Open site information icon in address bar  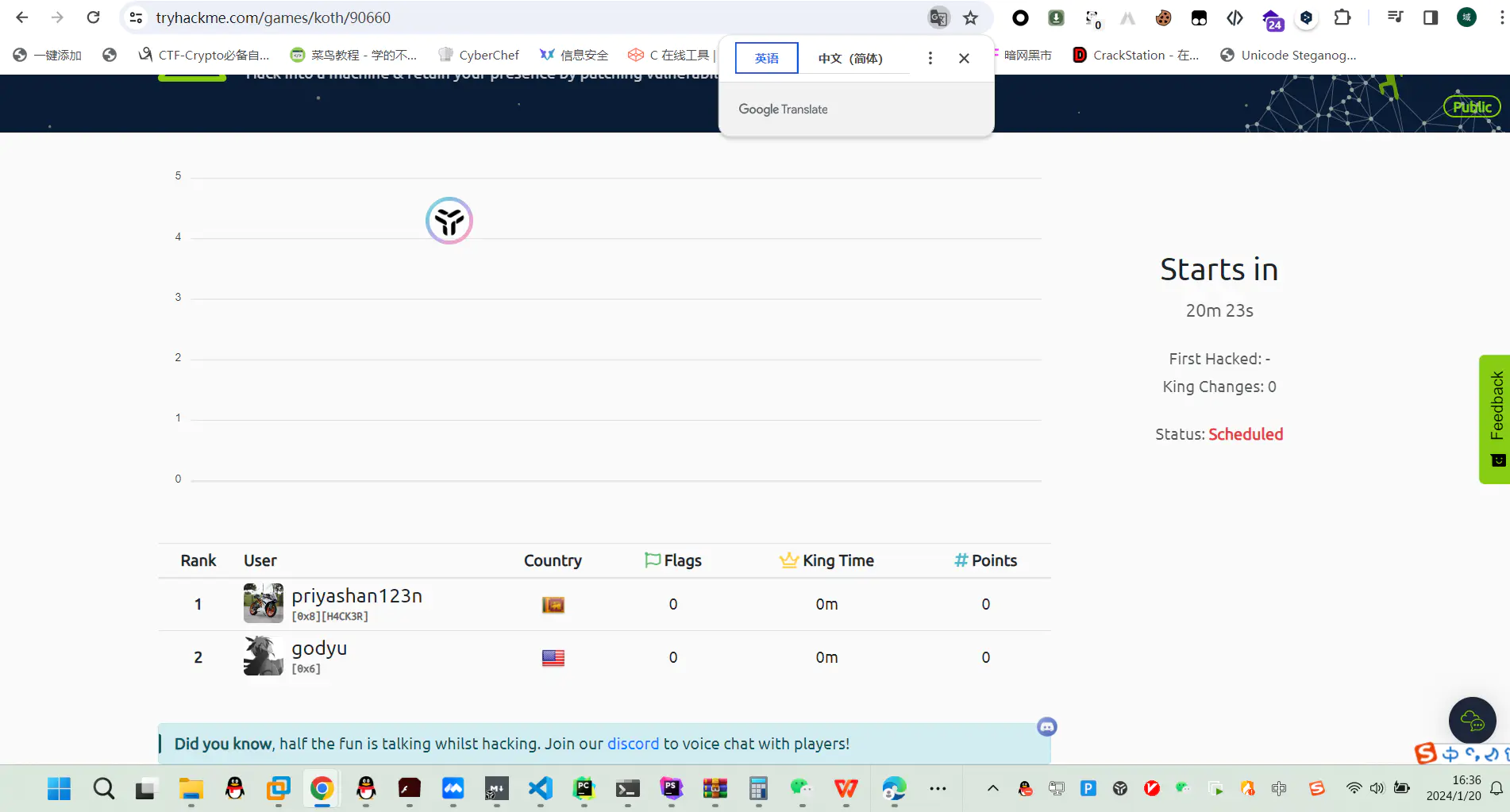[x=136, y=17]
